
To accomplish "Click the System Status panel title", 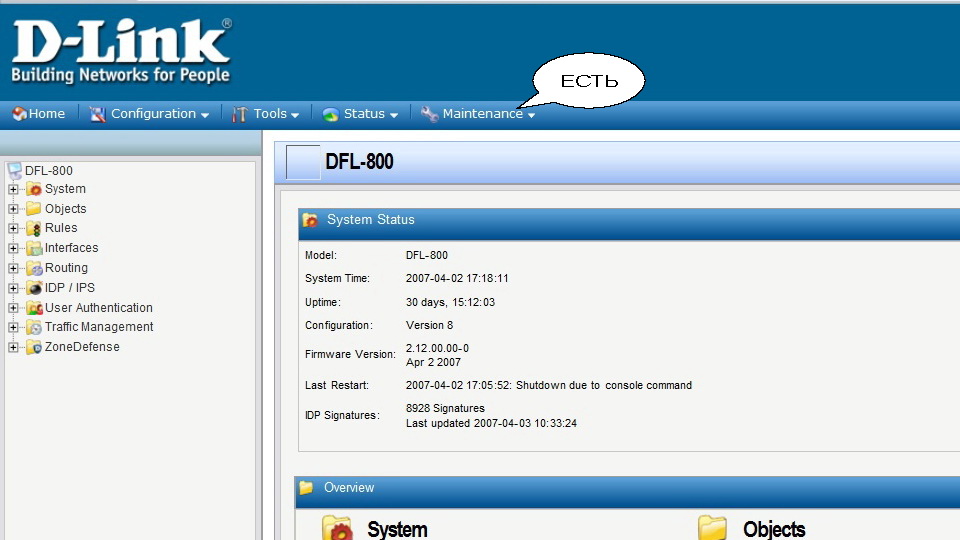I will (370, 220).
